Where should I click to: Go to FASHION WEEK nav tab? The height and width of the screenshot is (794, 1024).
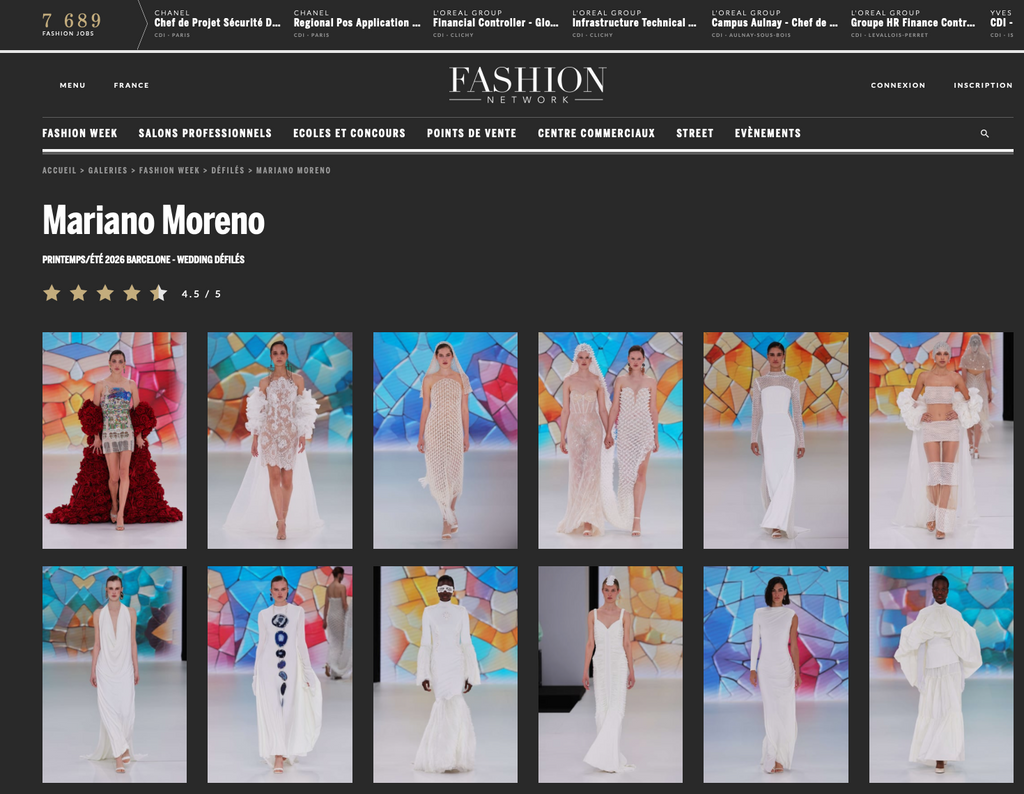(x=80, y=133)
